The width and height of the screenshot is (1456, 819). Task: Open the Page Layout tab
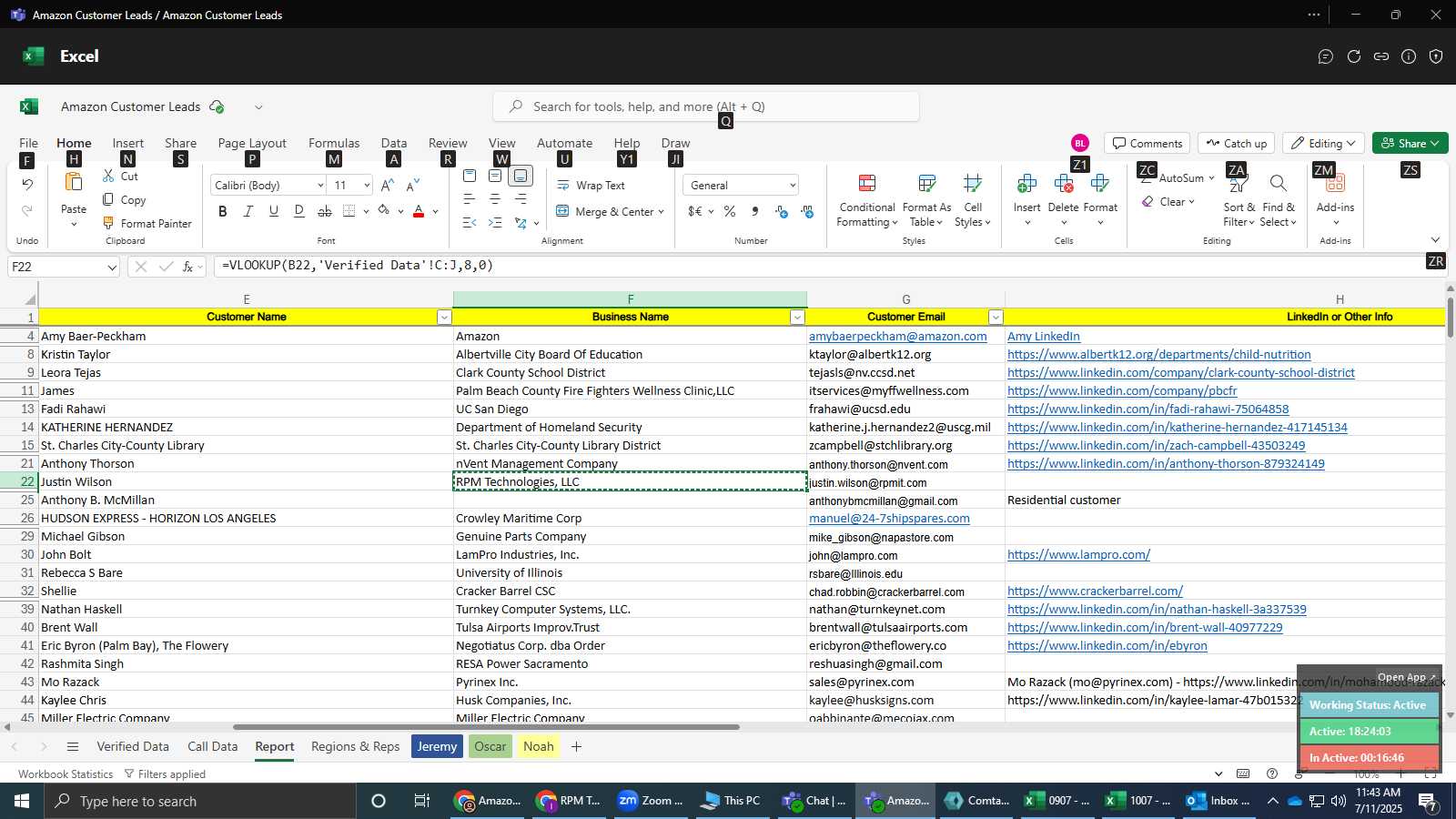(x=252, y=144)
